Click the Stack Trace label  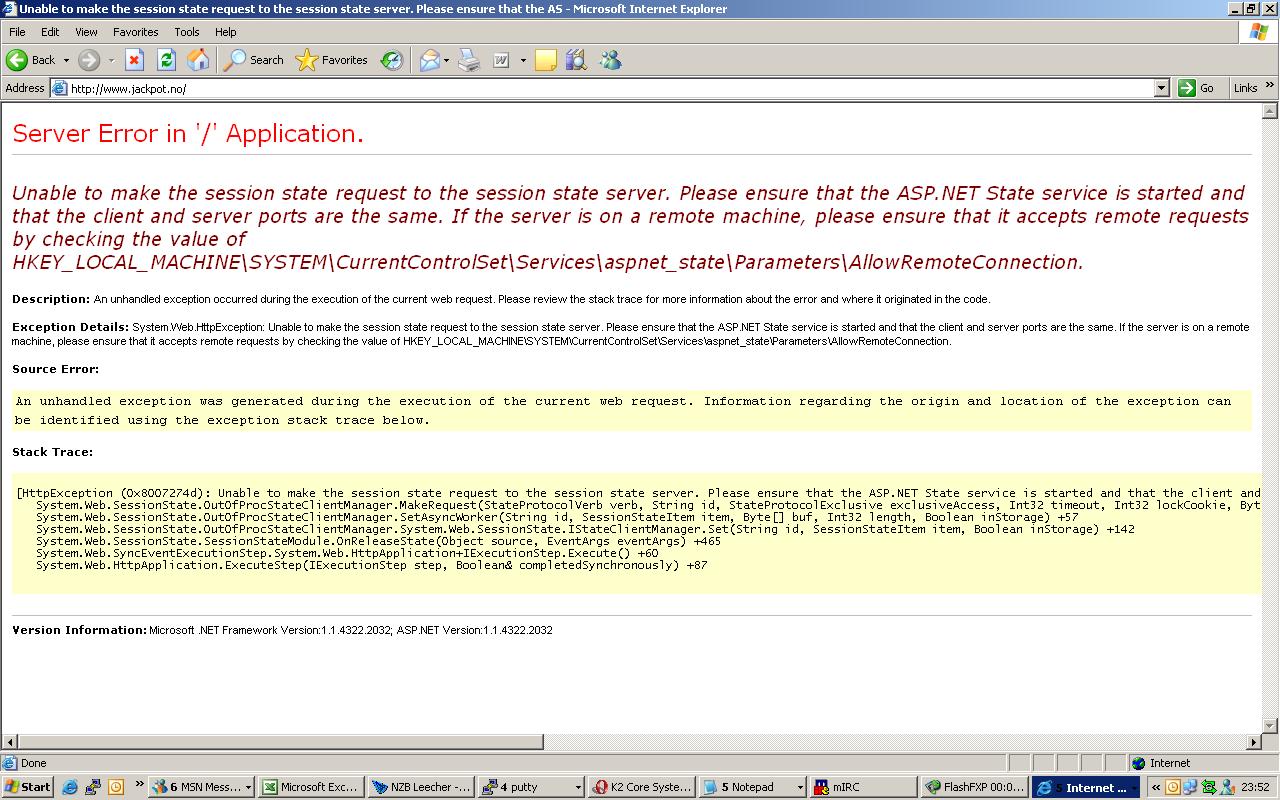[52, 452]
